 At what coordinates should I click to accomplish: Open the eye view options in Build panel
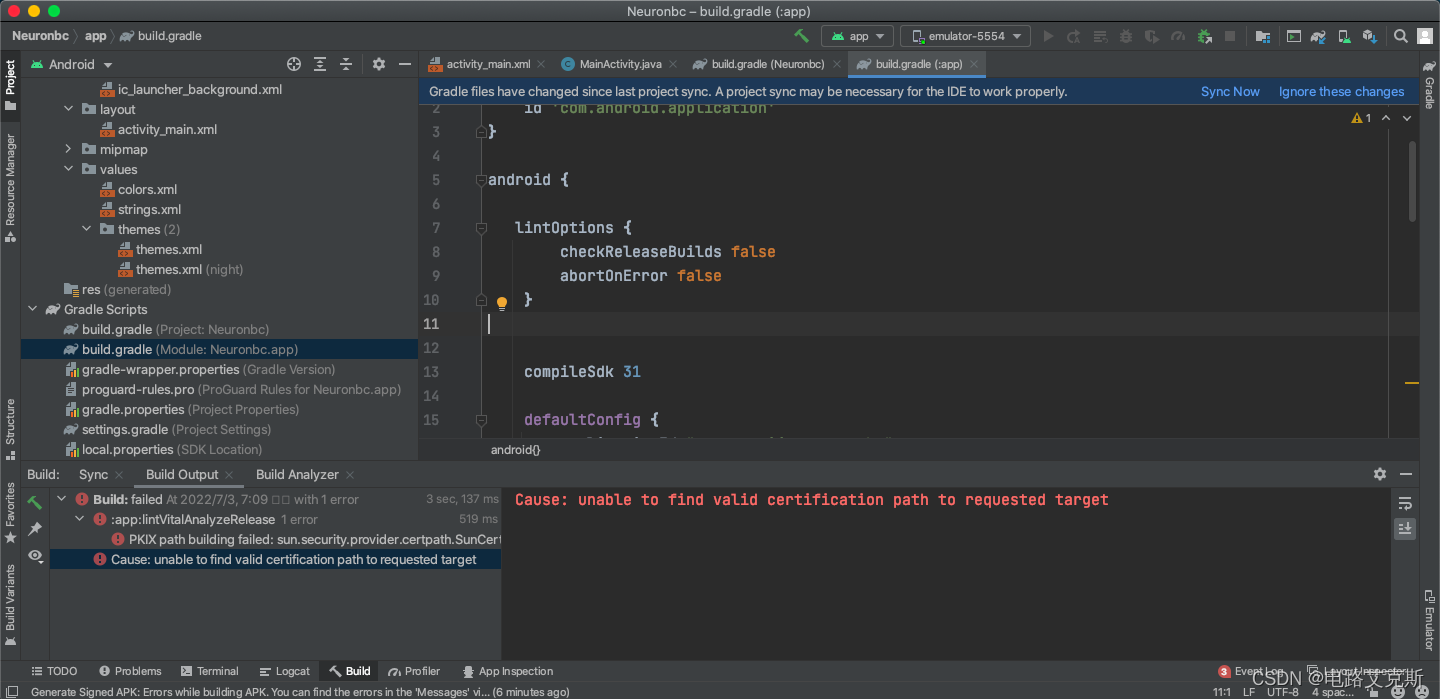(x=35, y=555)
